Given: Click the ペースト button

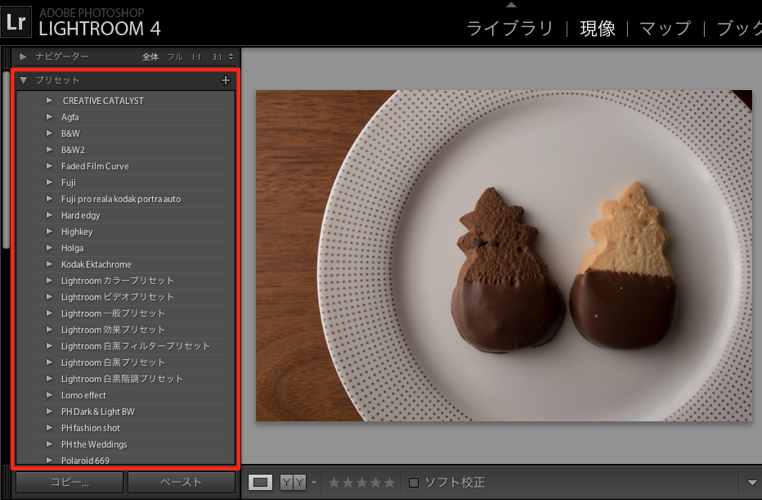Looking at the screenshot, I should pos(181,482).
